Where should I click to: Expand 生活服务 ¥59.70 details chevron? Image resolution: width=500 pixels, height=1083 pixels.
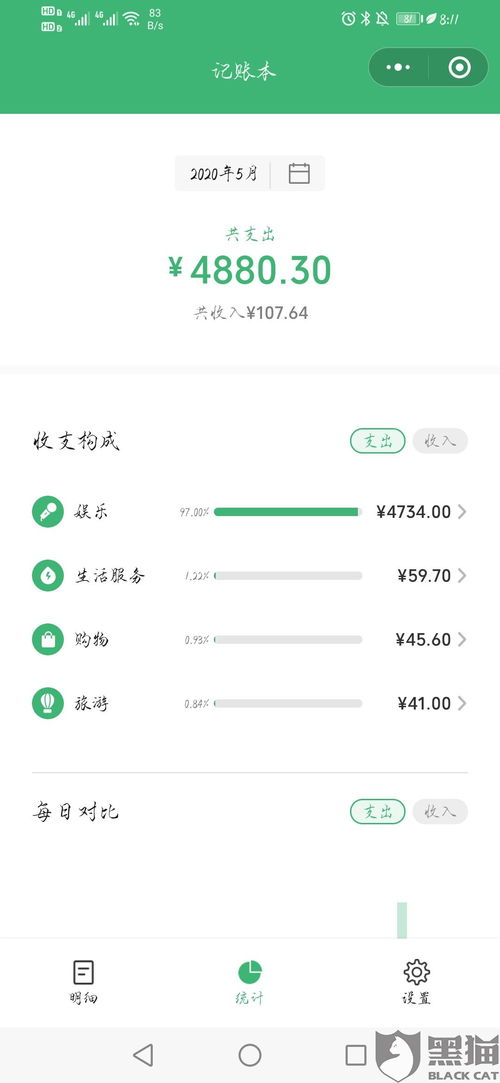[x=462, y=575]
